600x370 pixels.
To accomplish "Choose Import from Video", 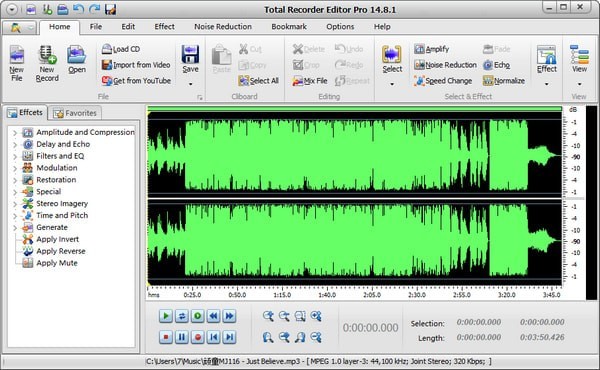I will point(136,65).
